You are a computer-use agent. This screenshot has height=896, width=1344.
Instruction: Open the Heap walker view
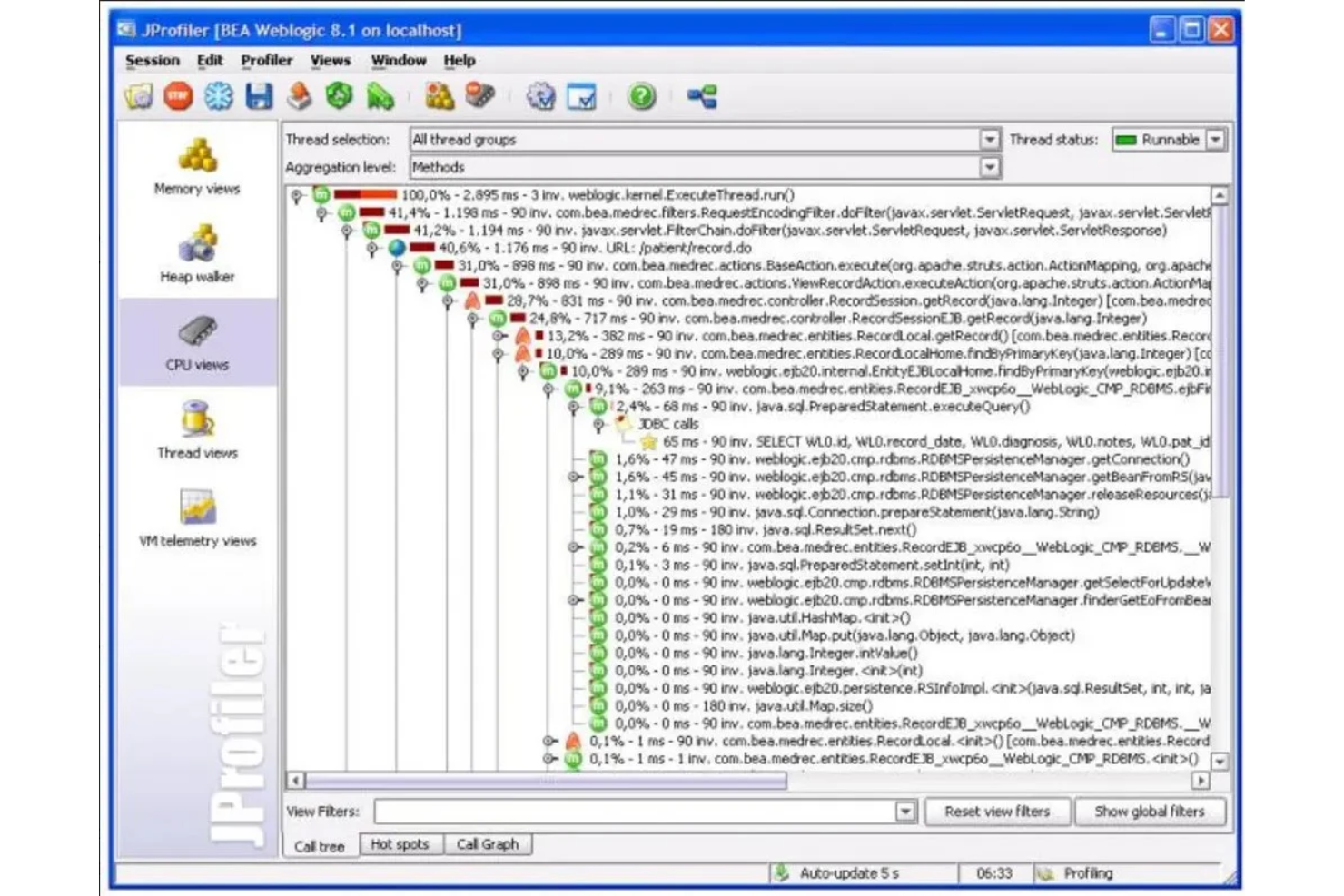[196, 255]
